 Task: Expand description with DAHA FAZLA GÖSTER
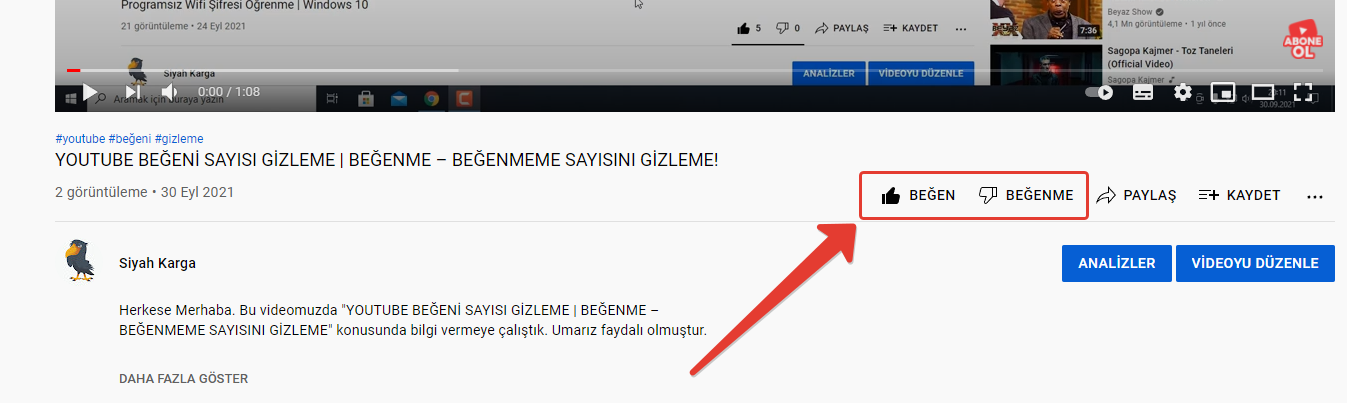[183, 379]
